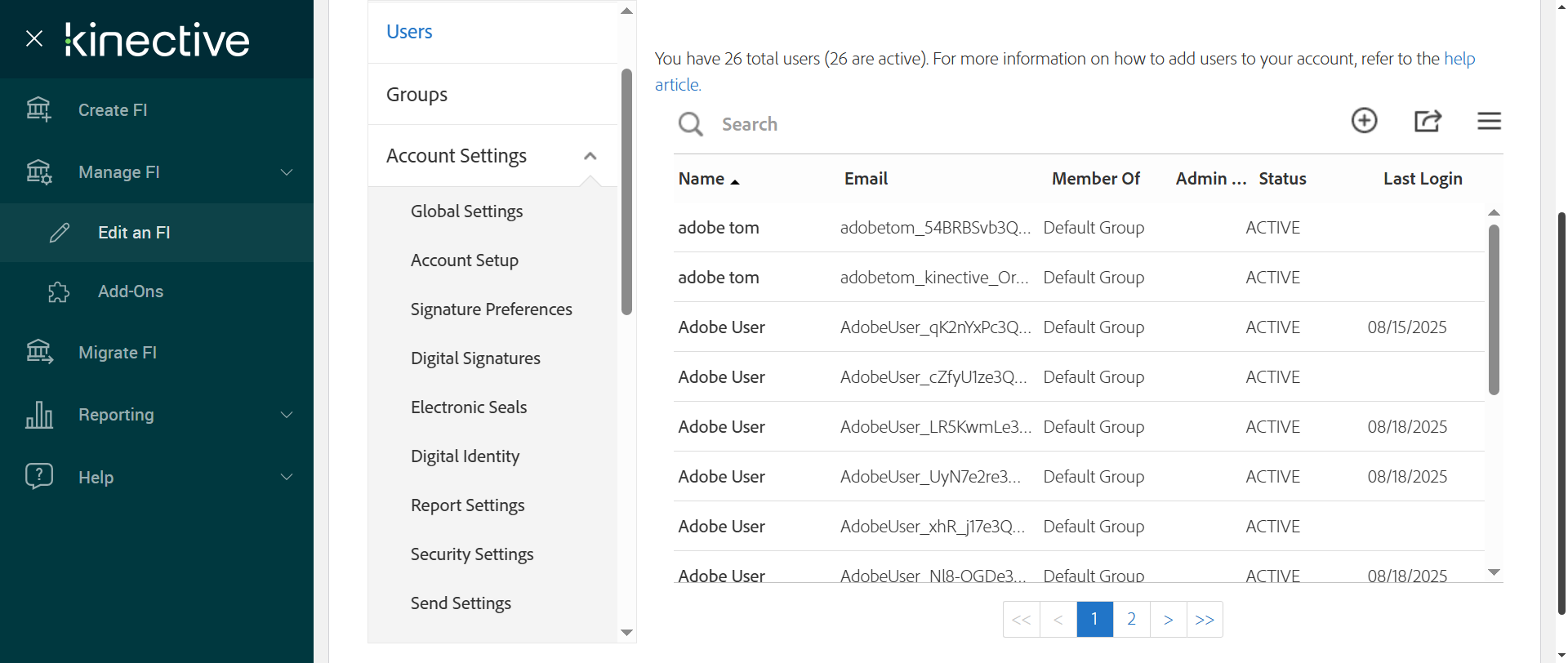1568x663 pixels.
Task: Click the search magnifier icon
Action: coord(690,124)
